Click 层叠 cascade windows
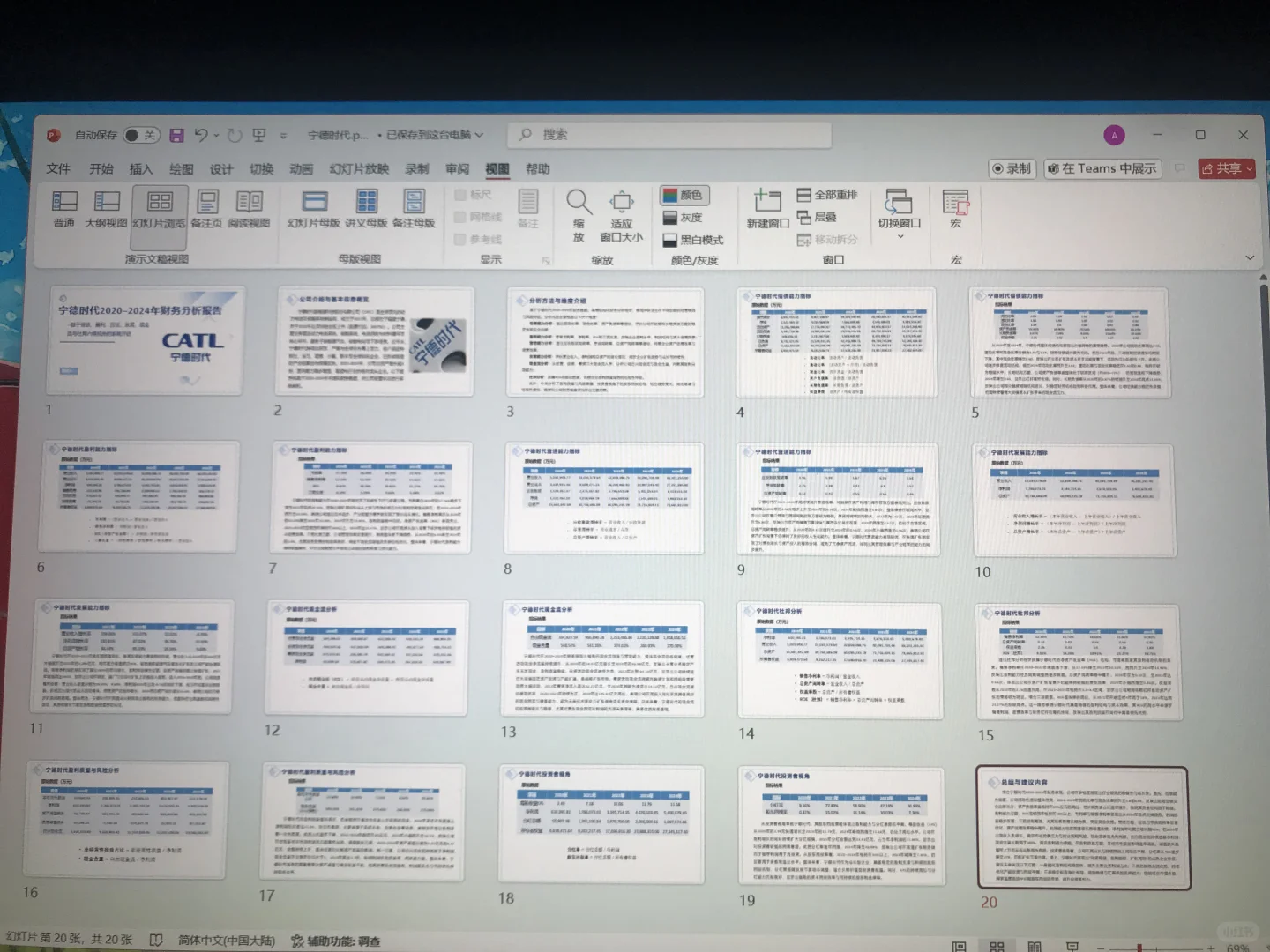This screenshot has height=952, width=1270. coord(817,217)
